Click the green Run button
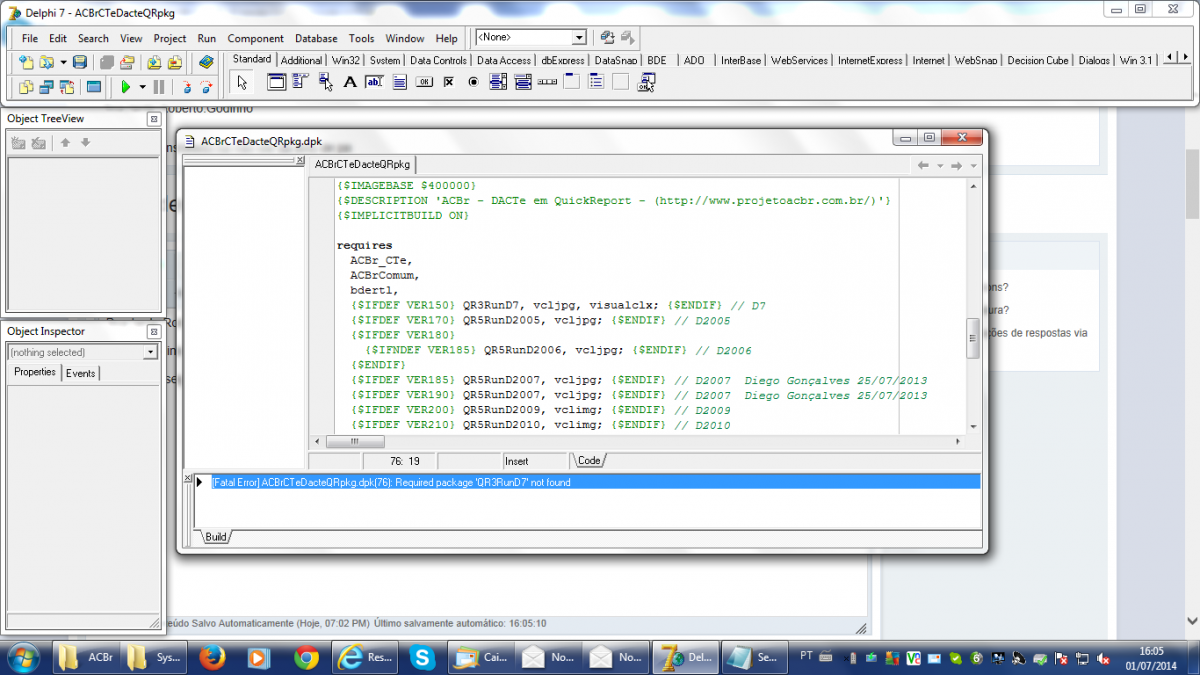 pyautogui.click(x=126, y=87)
